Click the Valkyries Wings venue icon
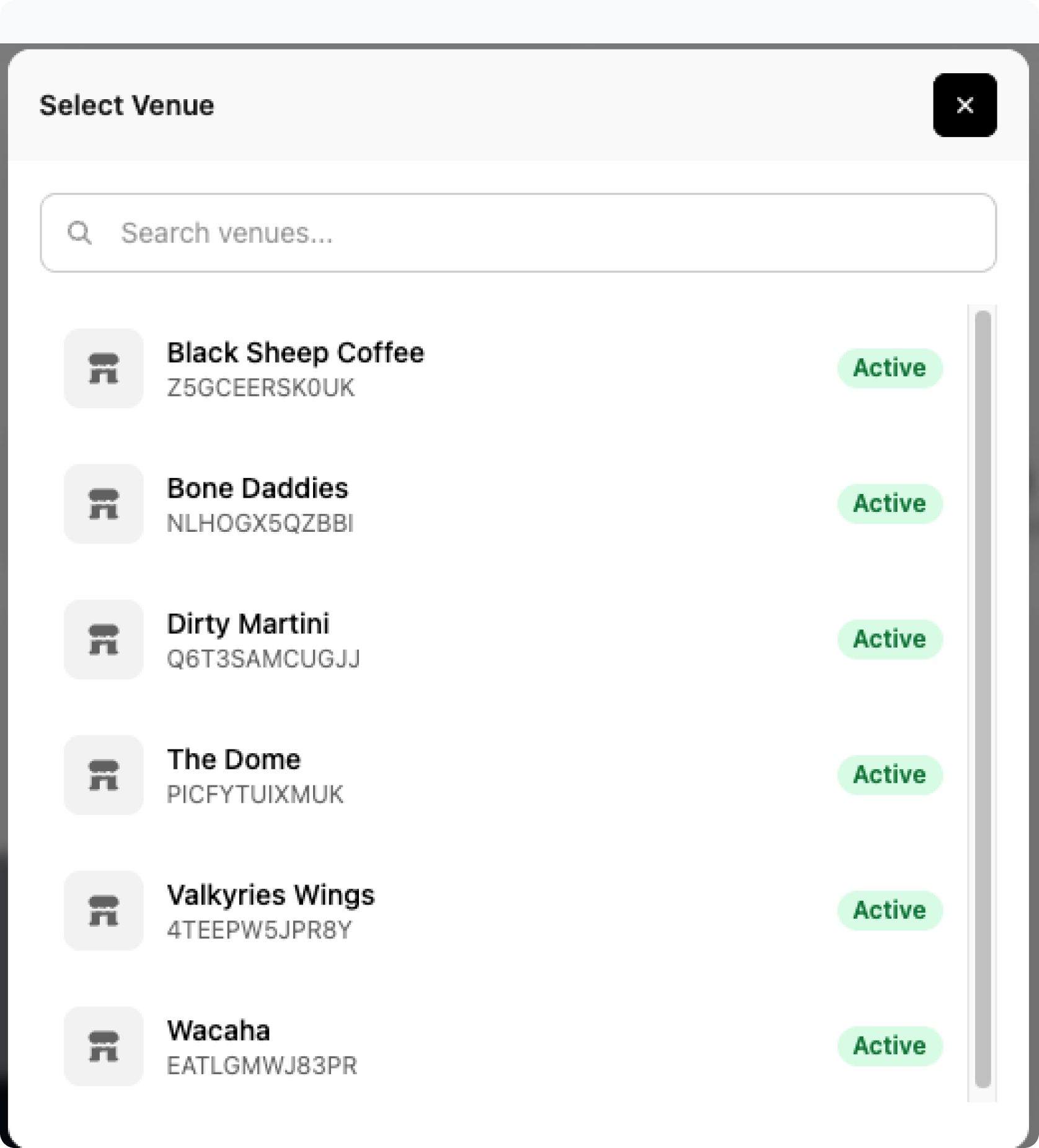The height and width of the screenshot is (1148, 1039). (x=104, y=911)
